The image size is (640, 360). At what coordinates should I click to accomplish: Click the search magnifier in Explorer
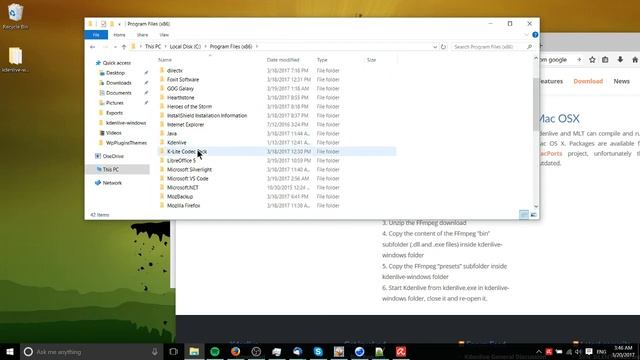coord(529,47)
